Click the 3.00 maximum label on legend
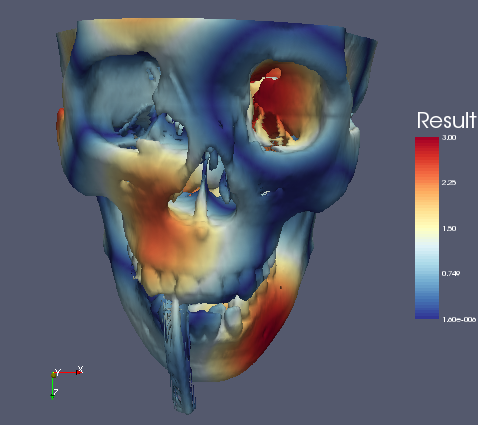 pyautogui.click(x=449, y=137)
